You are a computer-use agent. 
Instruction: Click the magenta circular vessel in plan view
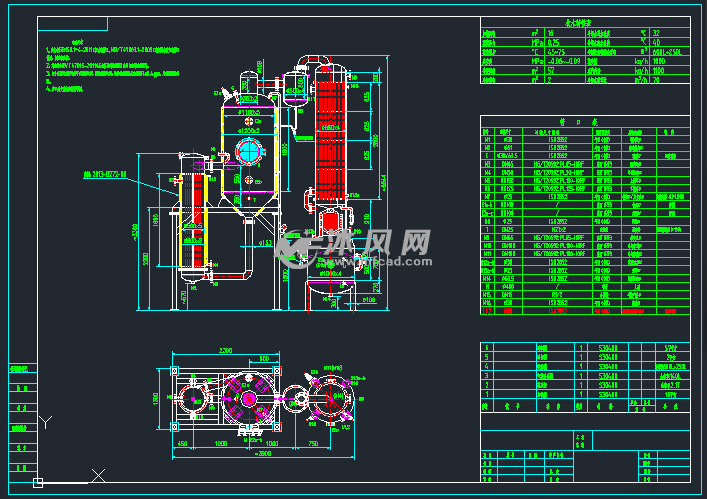click(x=246, y=399)
